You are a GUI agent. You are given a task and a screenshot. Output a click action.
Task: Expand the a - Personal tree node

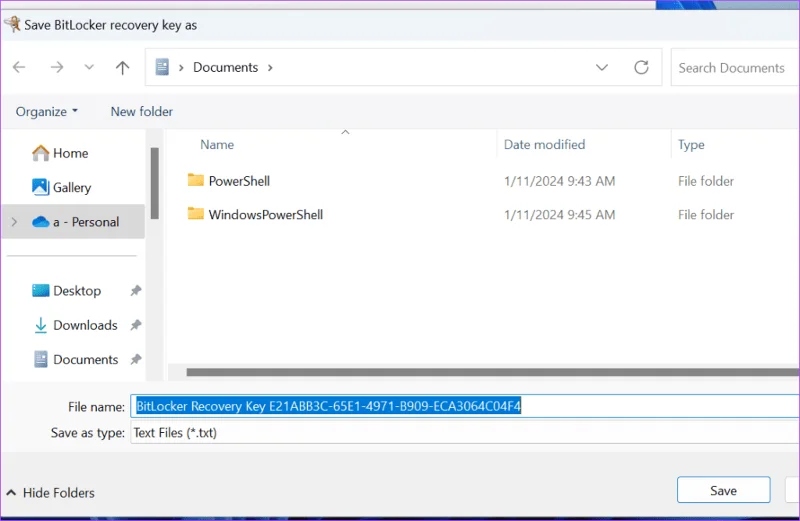click(14, 222)
